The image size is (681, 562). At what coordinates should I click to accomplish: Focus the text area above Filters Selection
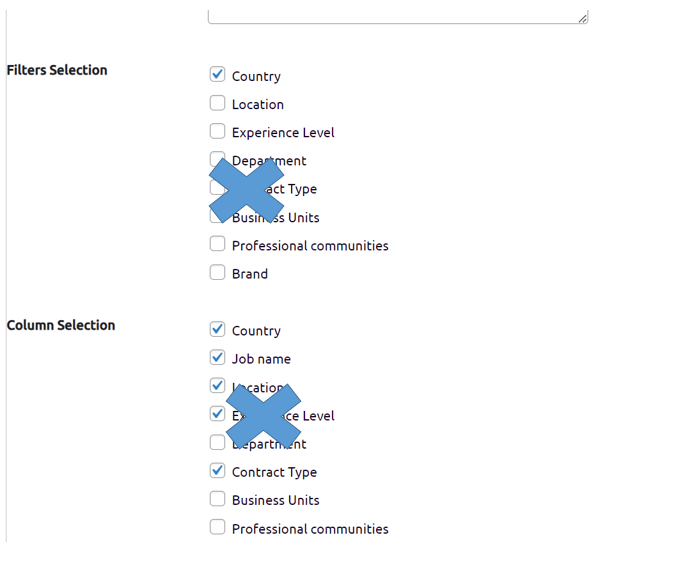[x=397, y=12]
